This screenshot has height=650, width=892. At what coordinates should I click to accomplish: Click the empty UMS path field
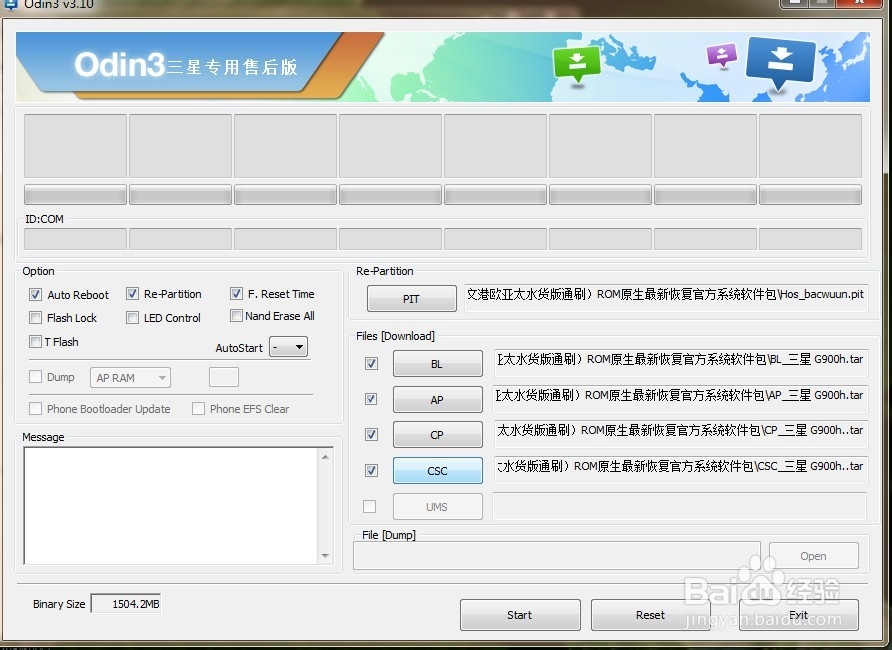[x=679, y=506]
